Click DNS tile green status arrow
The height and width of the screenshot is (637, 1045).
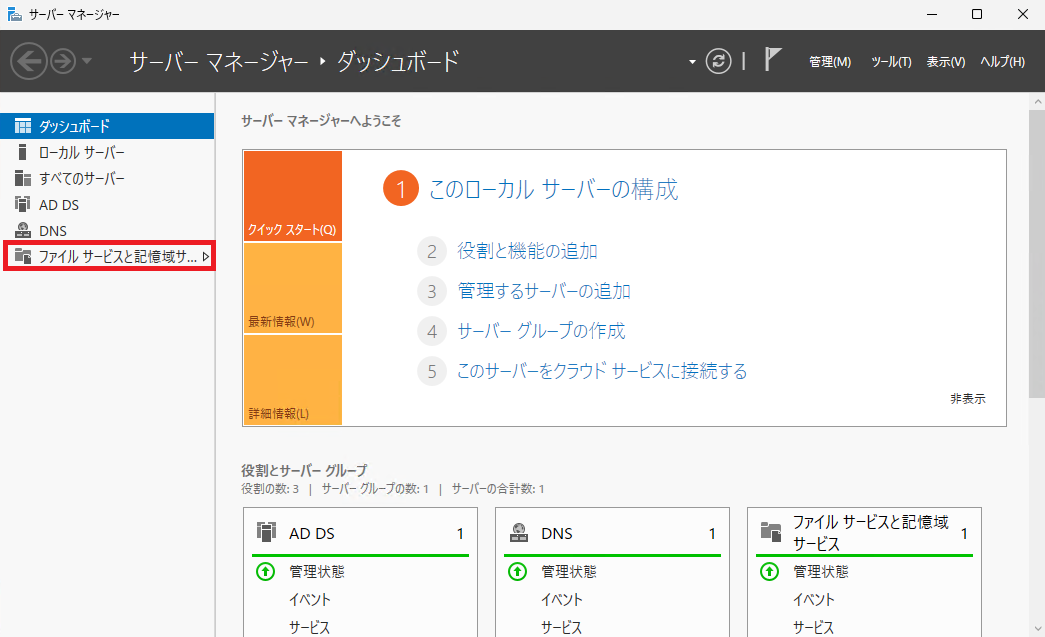point(517,572)
